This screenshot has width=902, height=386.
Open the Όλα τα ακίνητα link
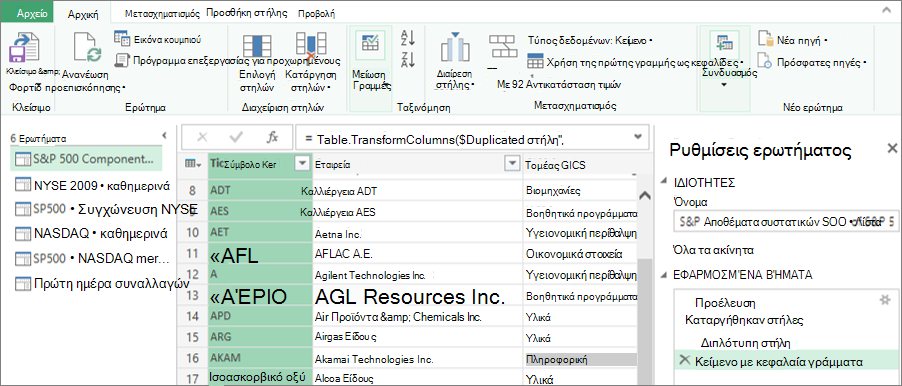pos(714,250)
